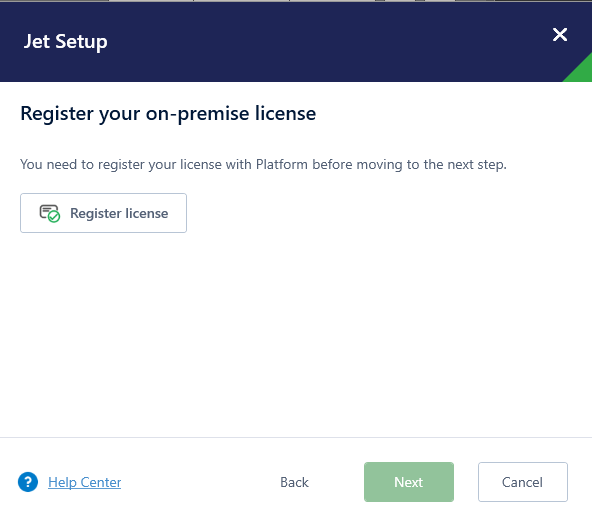Click the green checkmark badge on license icon
The height and width of the screenshot is (523, 592).
[x=54, y=217]
